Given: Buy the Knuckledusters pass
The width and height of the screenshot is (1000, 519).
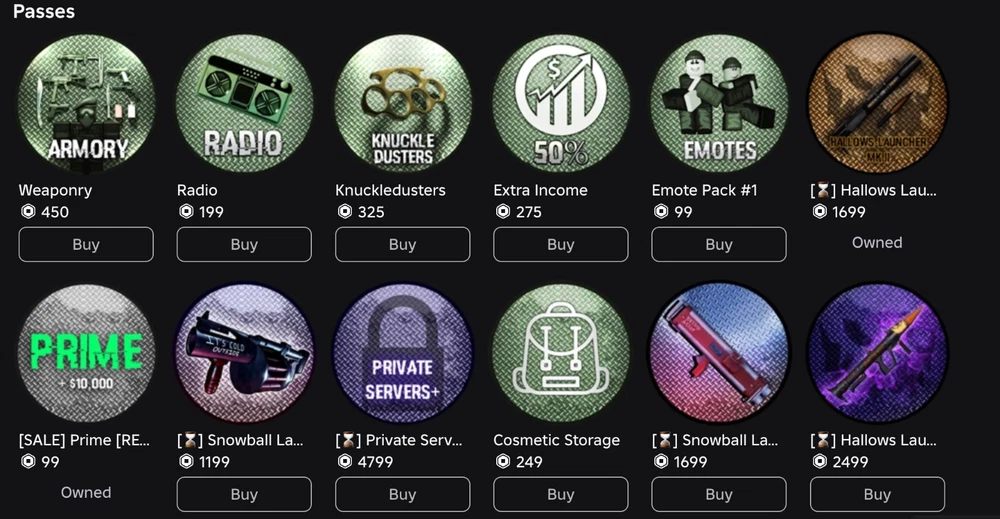Looking at the screenshot, I should [402, 244].
